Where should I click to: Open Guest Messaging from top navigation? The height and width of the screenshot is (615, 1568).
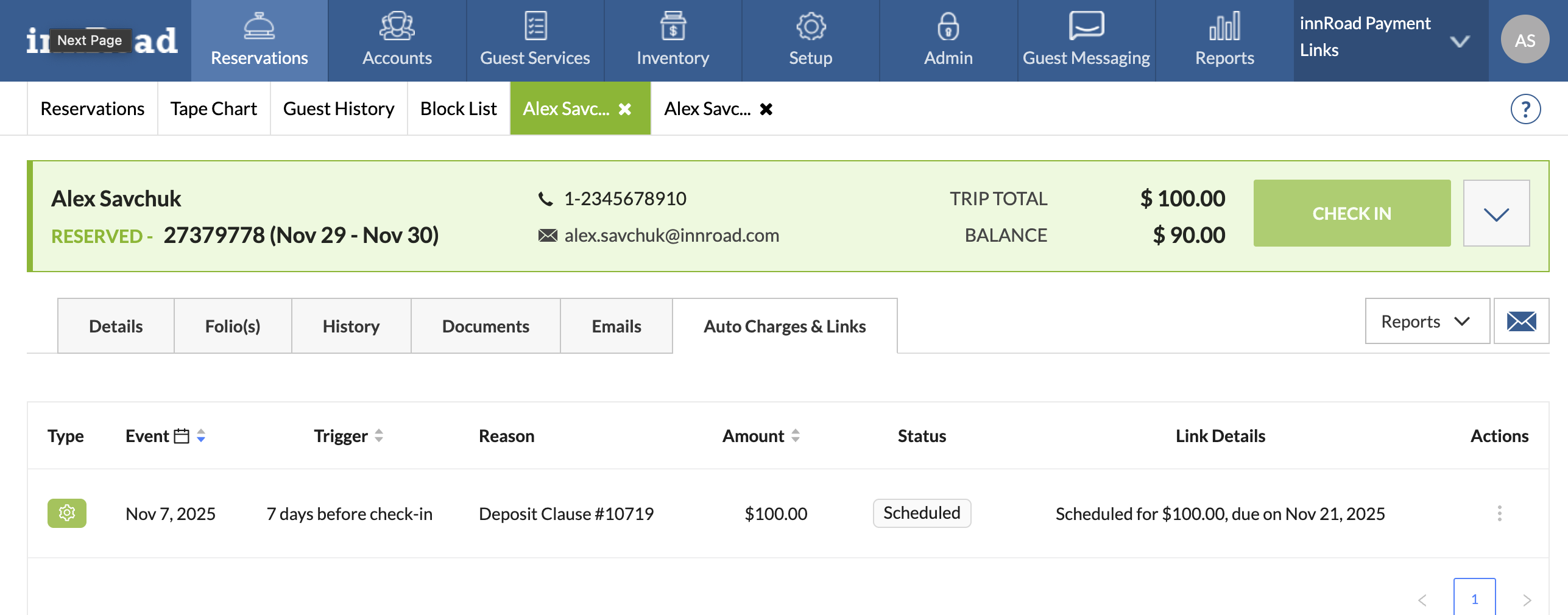tap(1086, 40)
